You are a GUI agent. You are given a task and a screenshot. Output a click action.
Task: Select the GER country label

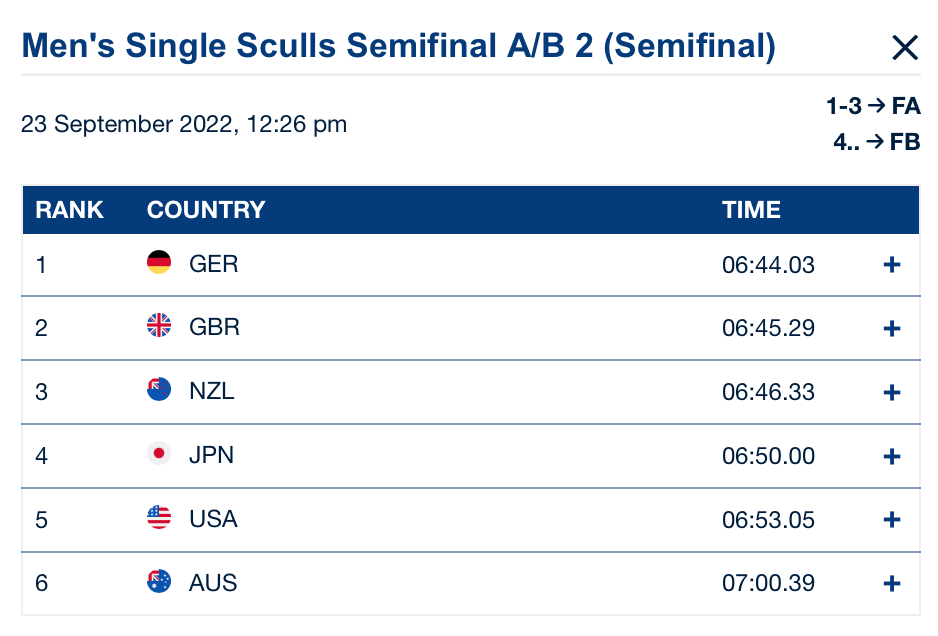(213, 264)
